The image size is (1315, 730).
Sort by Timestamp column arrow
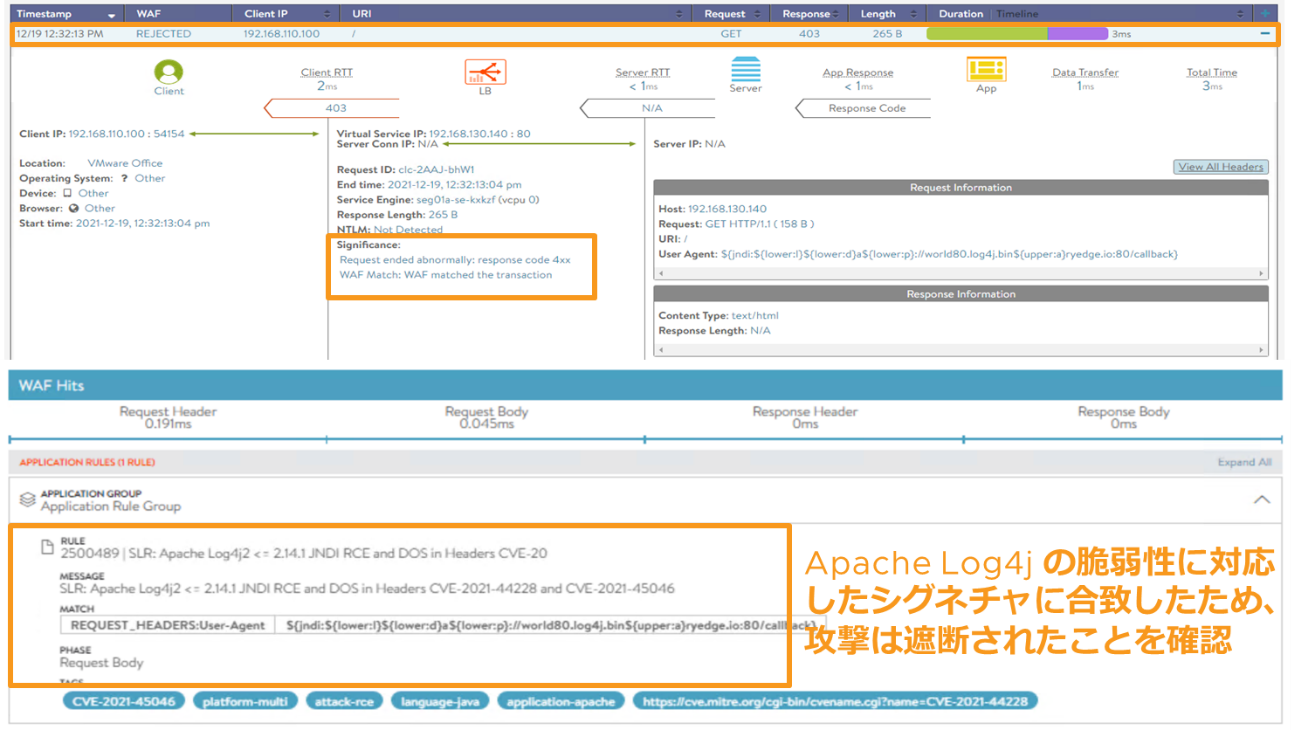coord(110,15)
